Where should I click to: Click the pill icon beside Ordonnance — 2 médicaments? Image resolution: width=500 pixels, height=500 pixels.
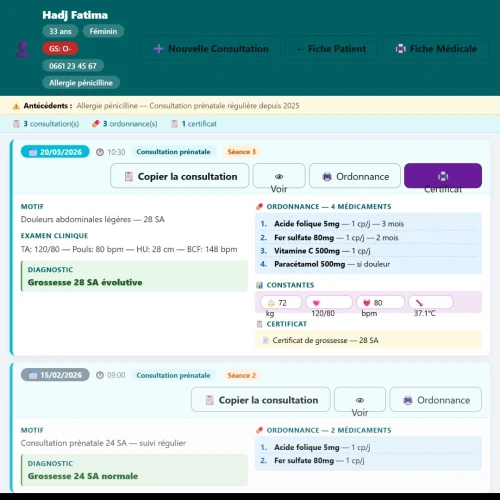coord(260,430)
